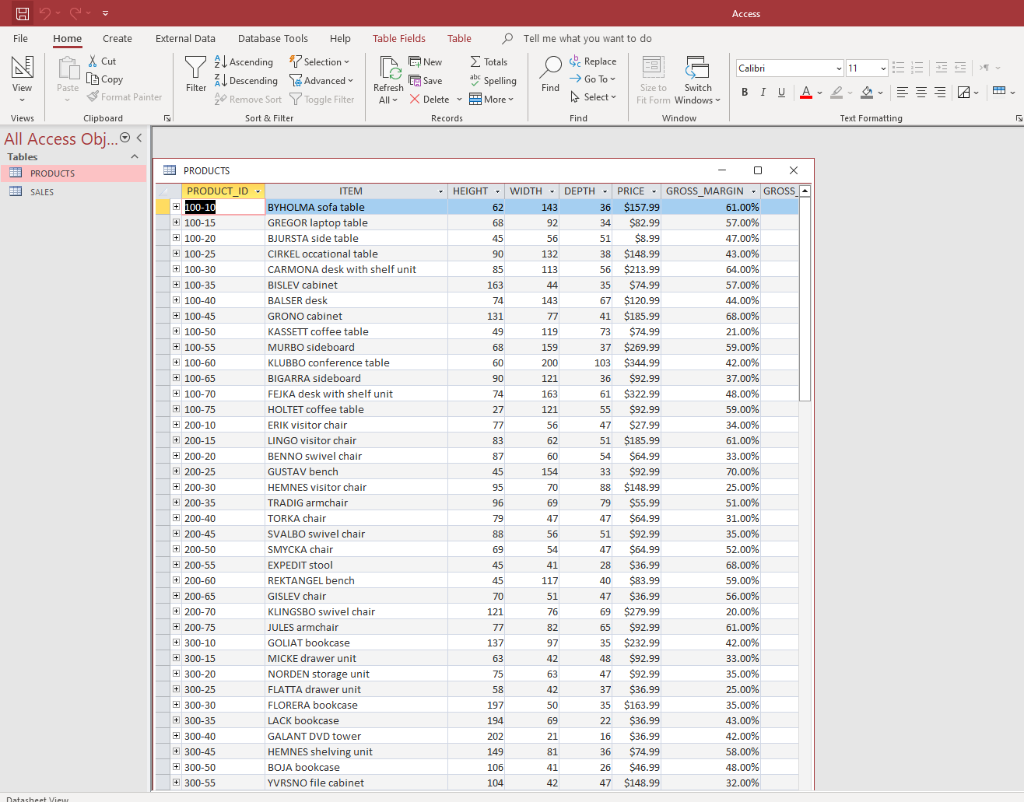Open the font name dropdown showing Calibri
This screenshot has width=1024, height=802.
pyautogui.click(x=838, y=68)
